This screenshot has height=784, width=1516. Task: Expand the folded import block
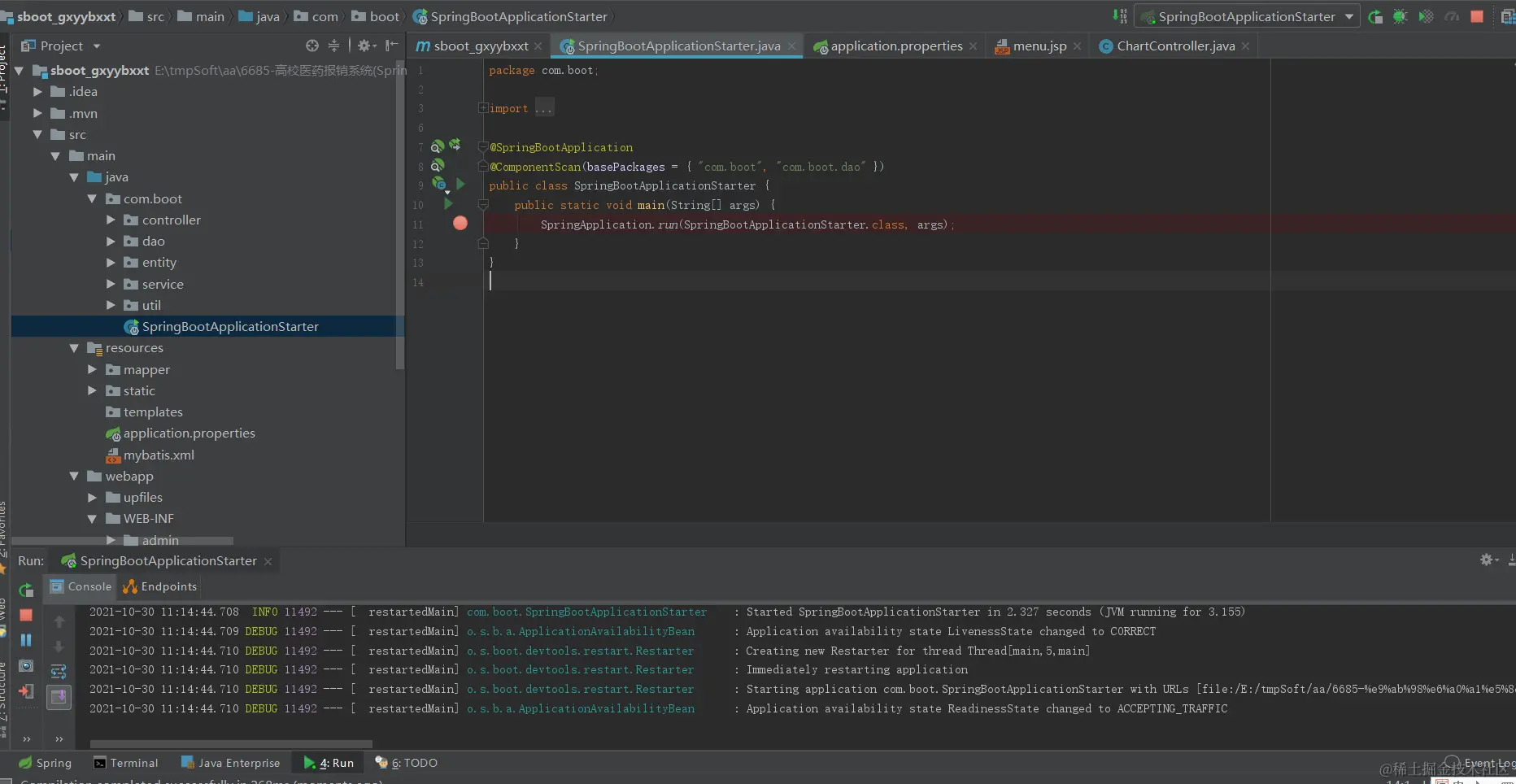pyautogui.click(x=483, y=108)
